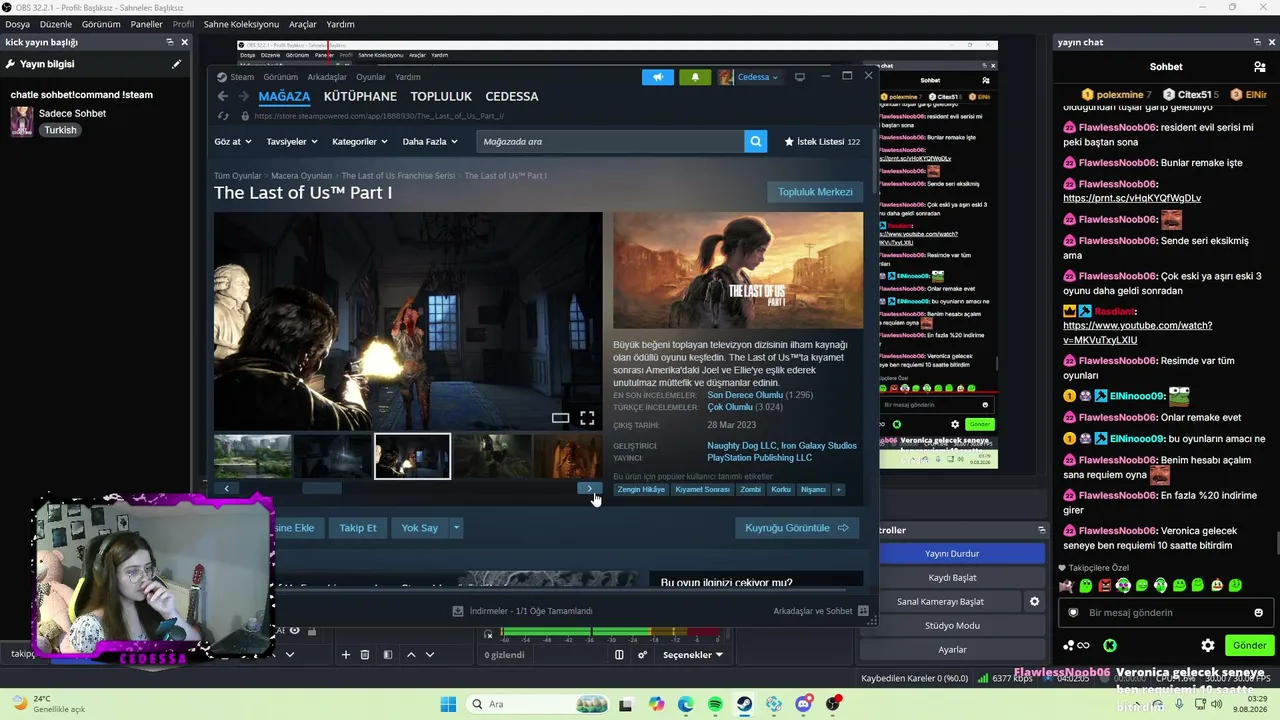Switch Steam to Big Picture mode icon
The height and width of the screenshot is (720, 1280).
coord(800,77)
